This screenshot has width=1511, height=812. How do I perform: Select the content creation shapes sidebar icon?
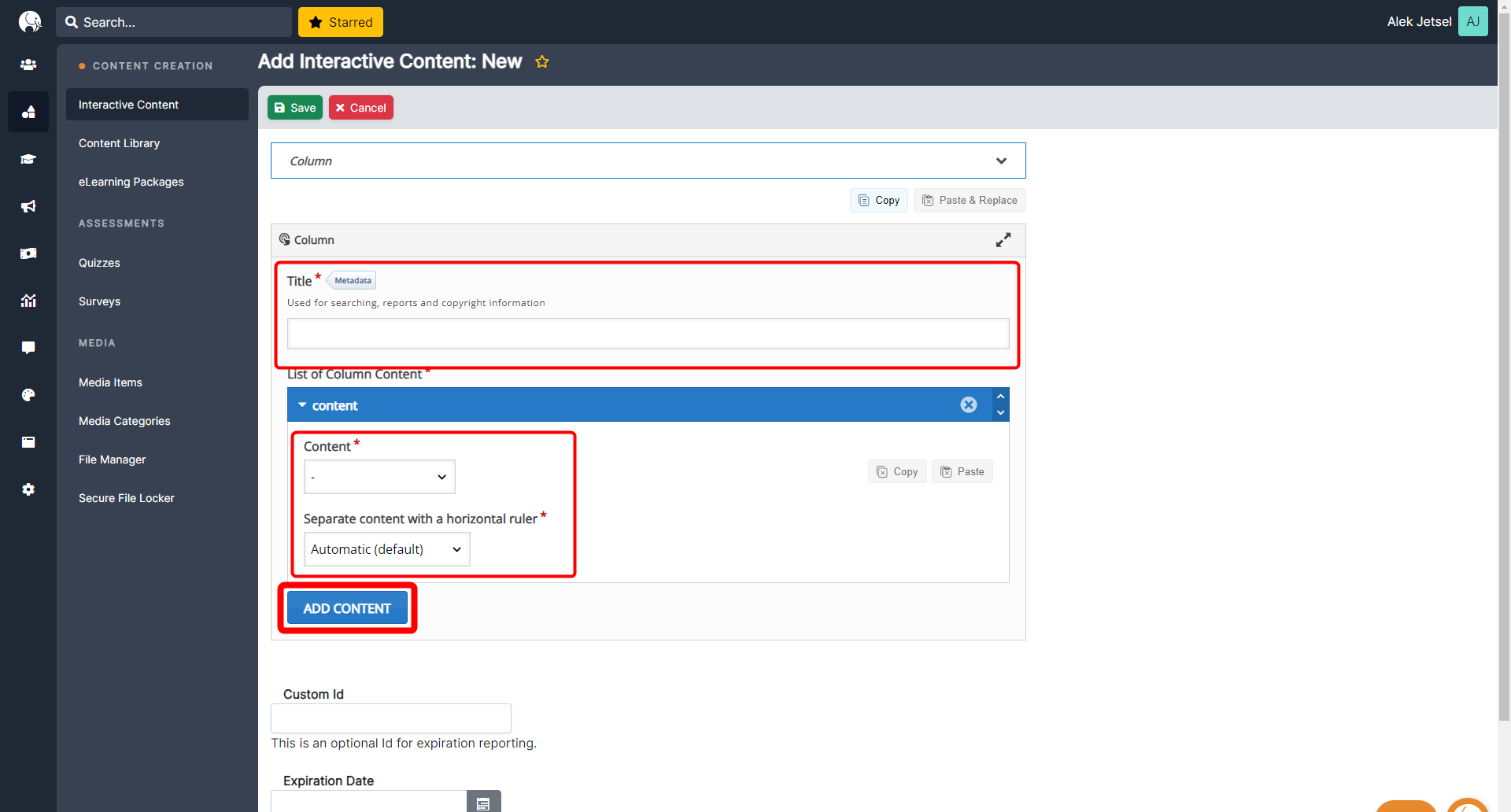pos(28,112)
